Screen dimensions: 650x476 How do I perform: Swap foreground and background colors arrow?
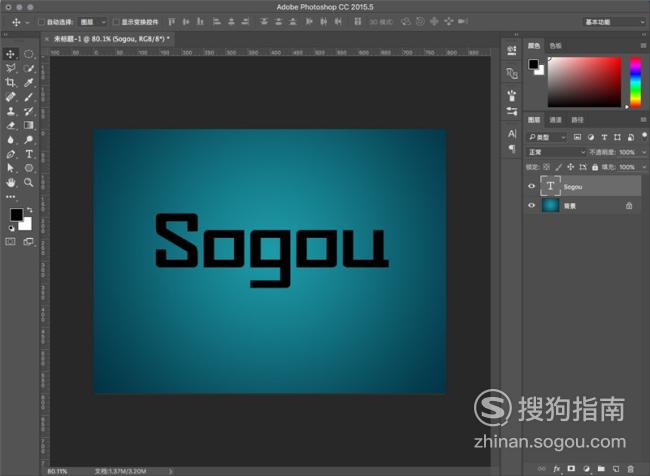(29, 210)
